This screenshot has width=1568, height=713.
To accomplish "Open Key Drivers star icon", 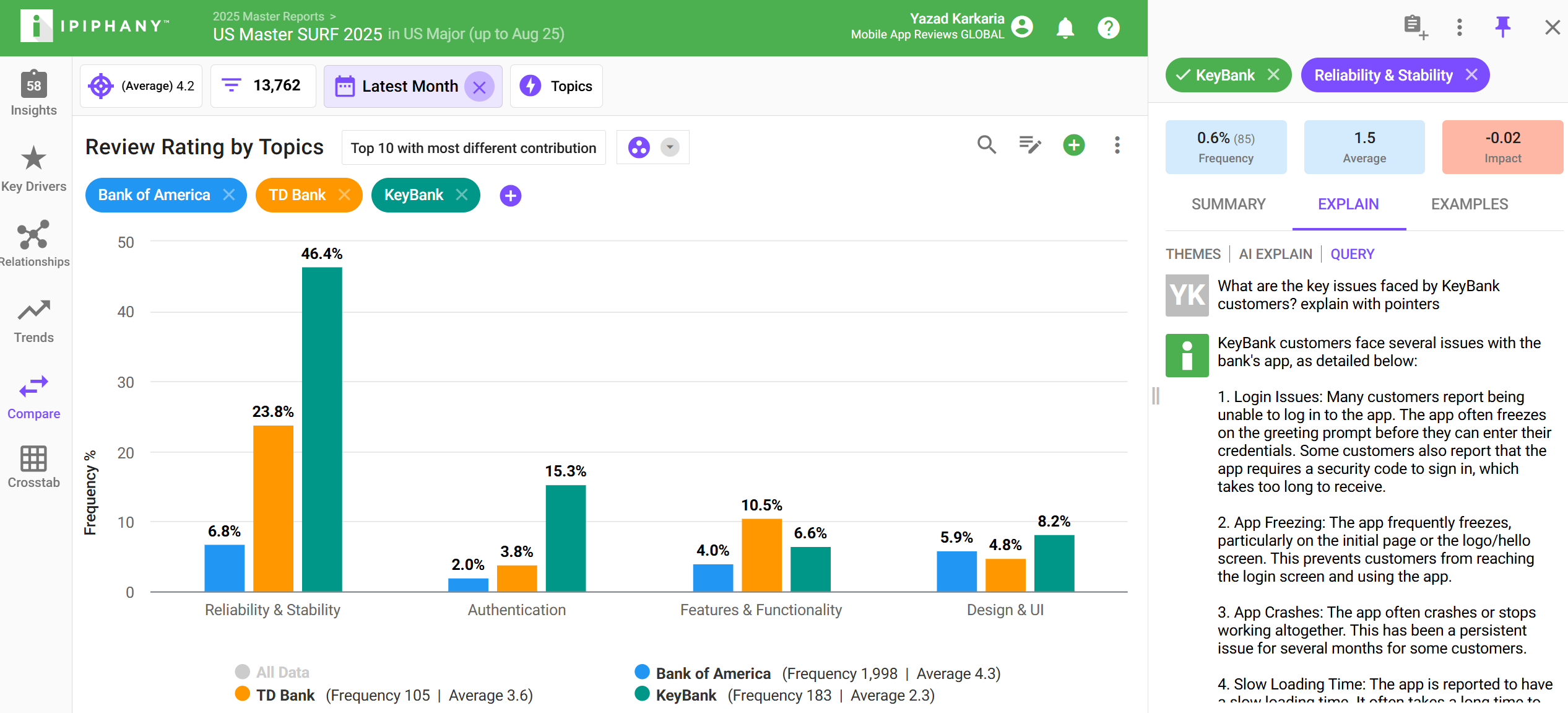I will (x=33, y=159).
